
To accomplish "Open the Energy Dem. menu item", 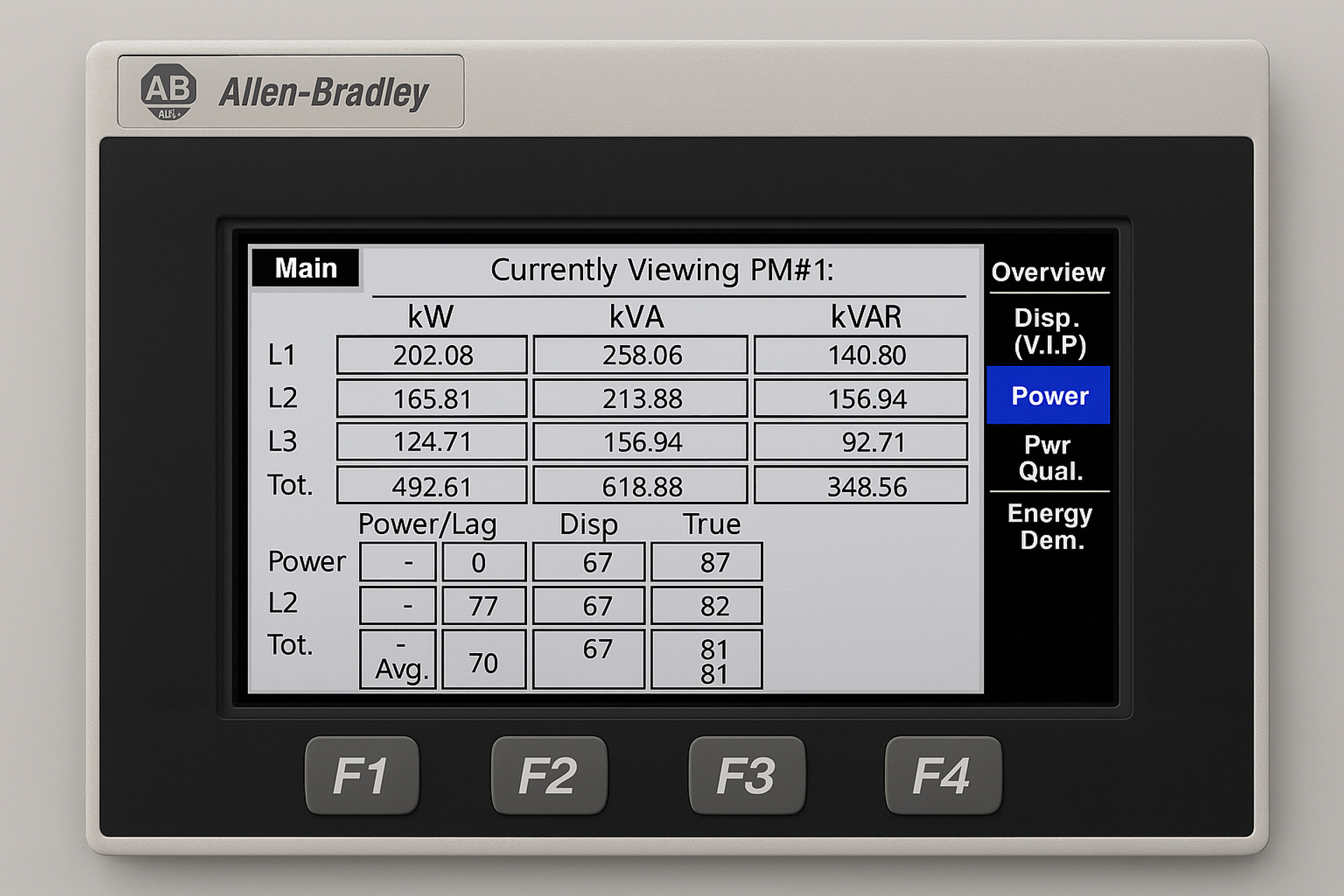I will 1049,526.
